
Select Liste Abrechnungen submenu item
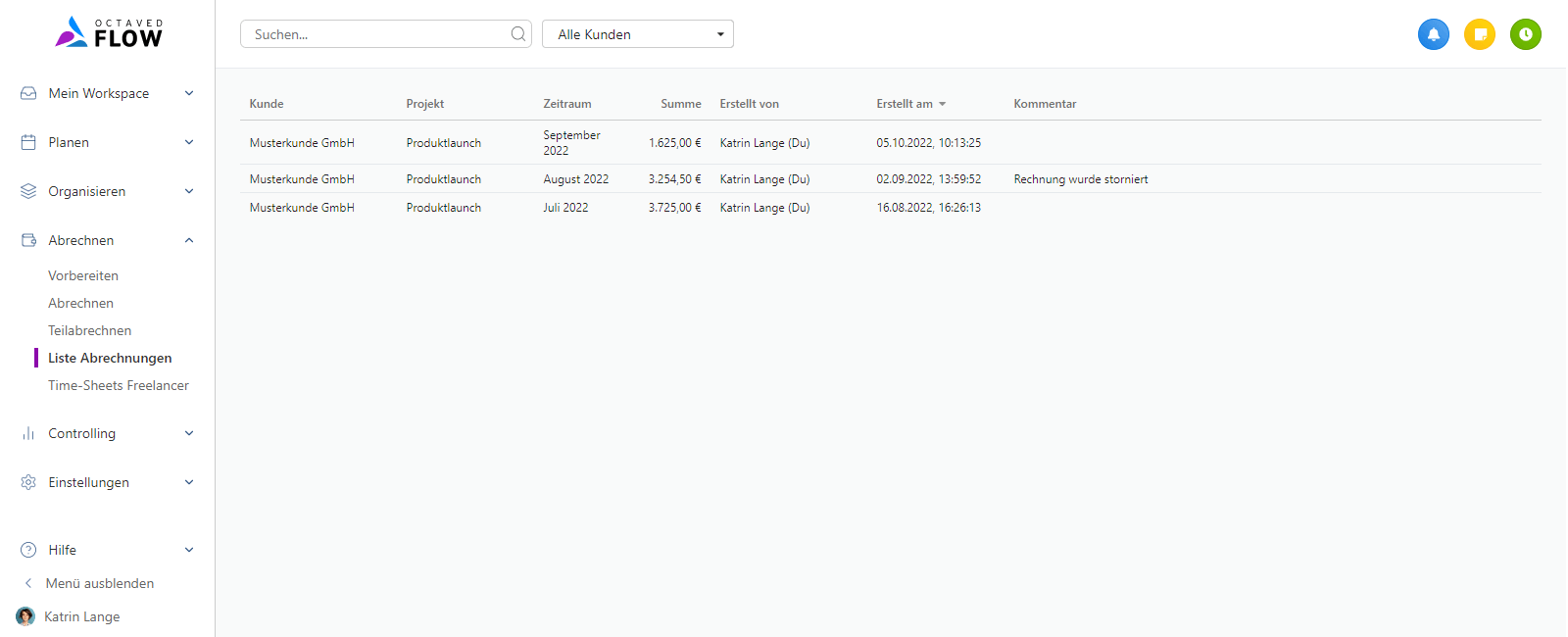(110, 358)
